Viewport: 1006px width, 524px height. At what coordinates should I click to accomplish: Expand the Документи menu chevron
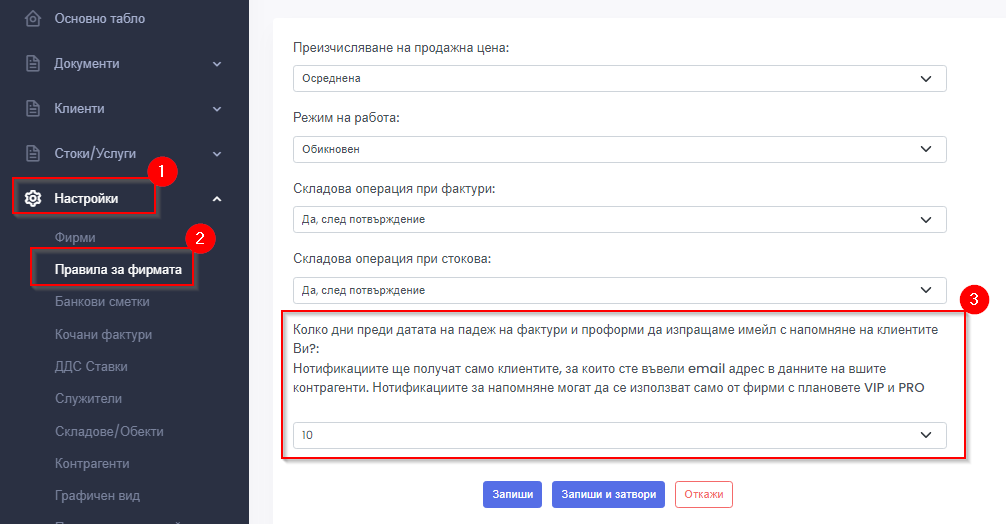click(217, 64)
